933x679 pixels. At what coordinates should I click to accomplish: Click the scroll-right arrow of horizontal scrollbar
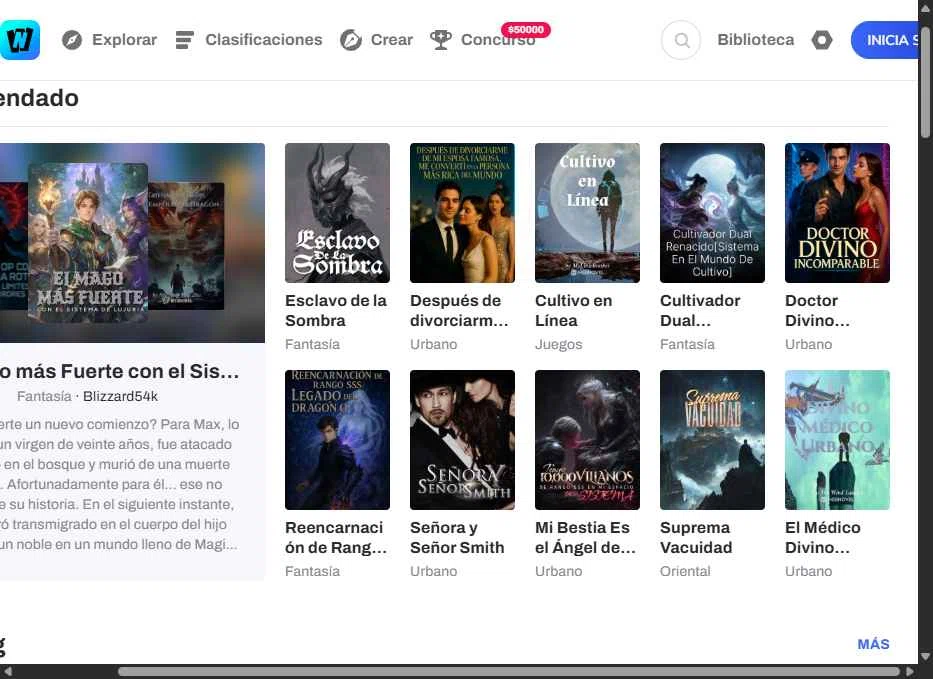coord(910,671)
